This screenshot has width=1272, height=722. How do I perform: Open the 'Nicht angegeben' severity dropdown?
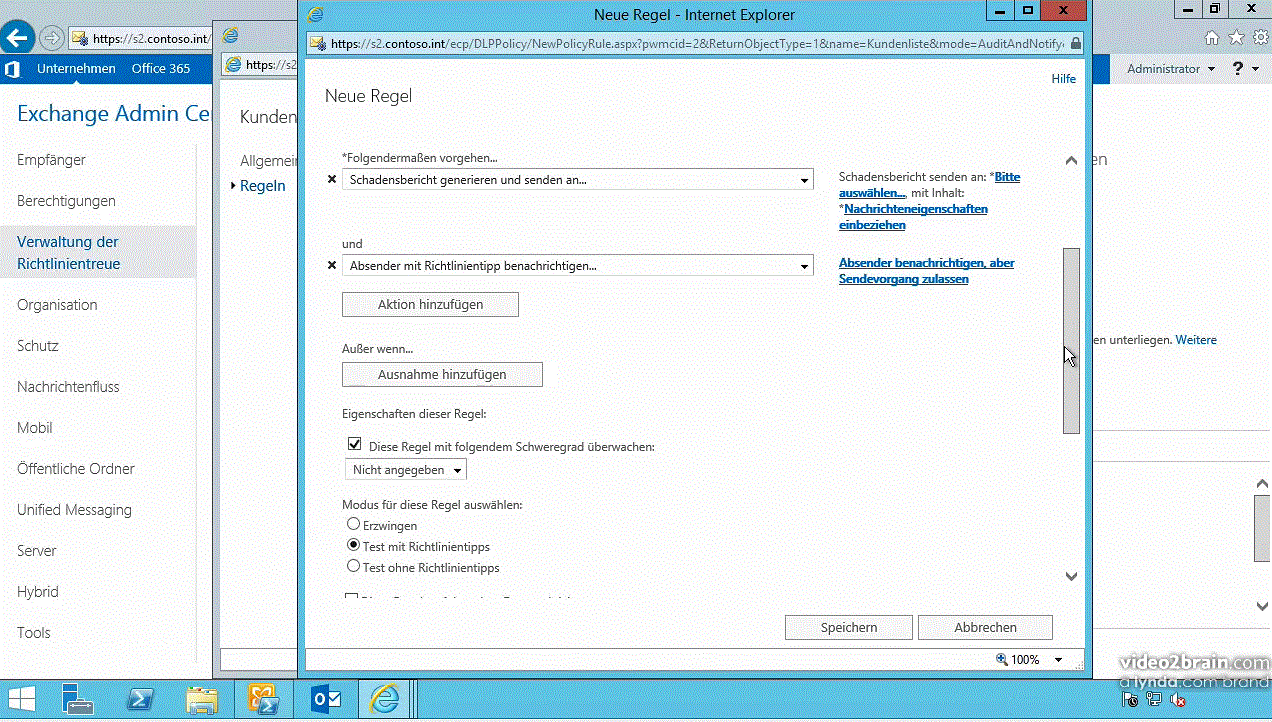[406, 470]
